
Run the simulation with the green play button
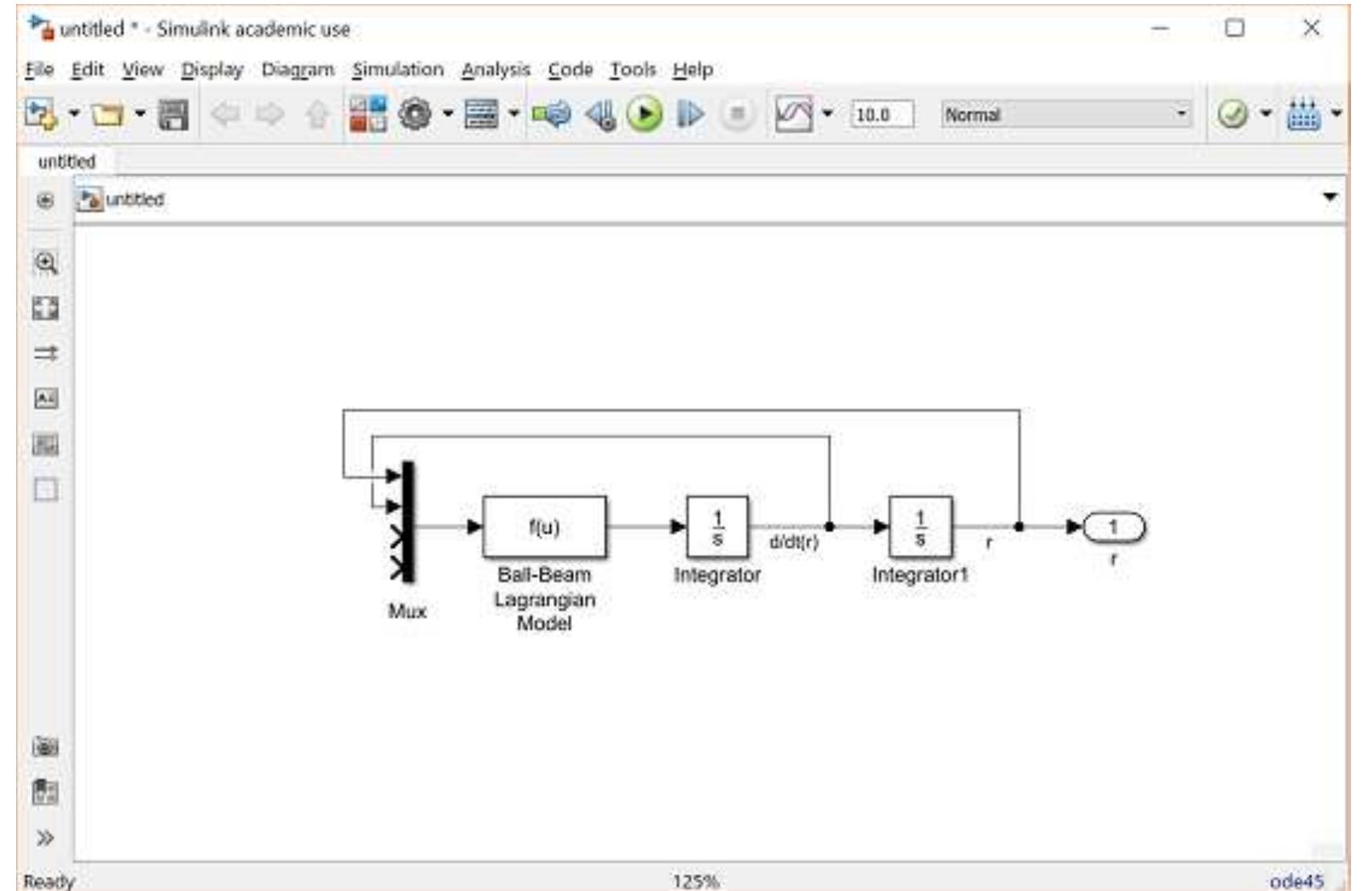pos(645,114)
